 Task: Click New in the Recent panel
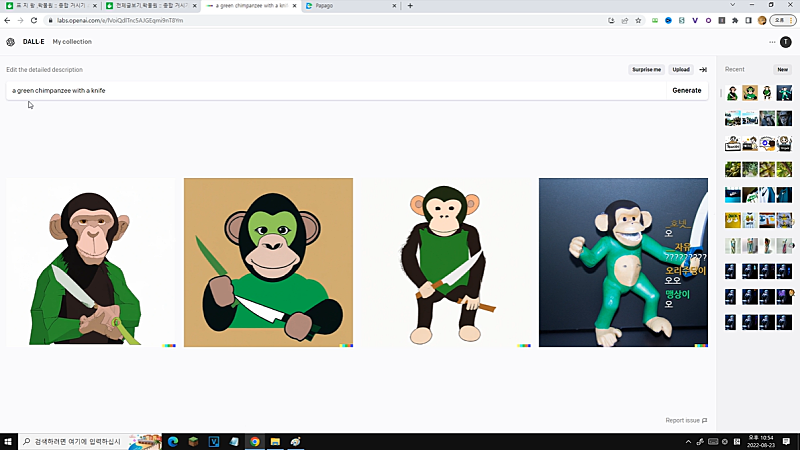(782, 70)
